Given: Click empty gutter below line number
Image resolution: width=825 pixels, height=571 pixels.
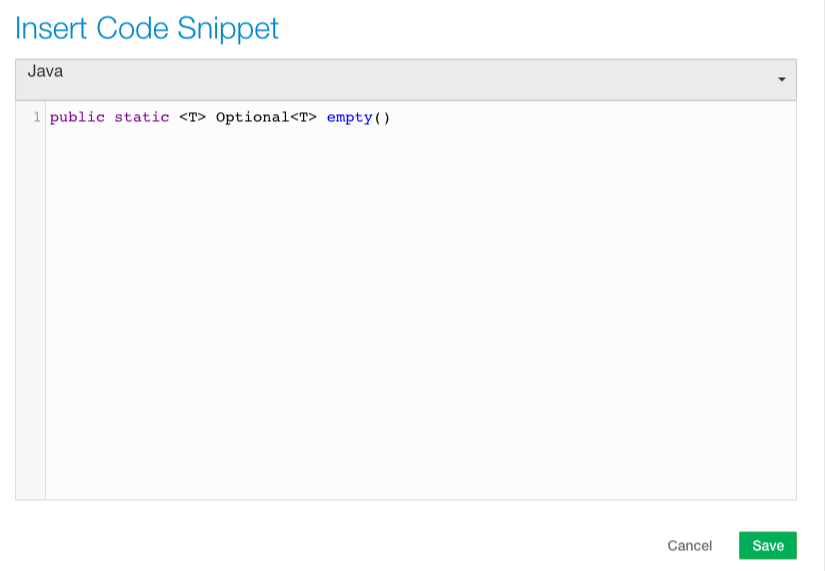Looking at the screenshot, I should point(30,300).
